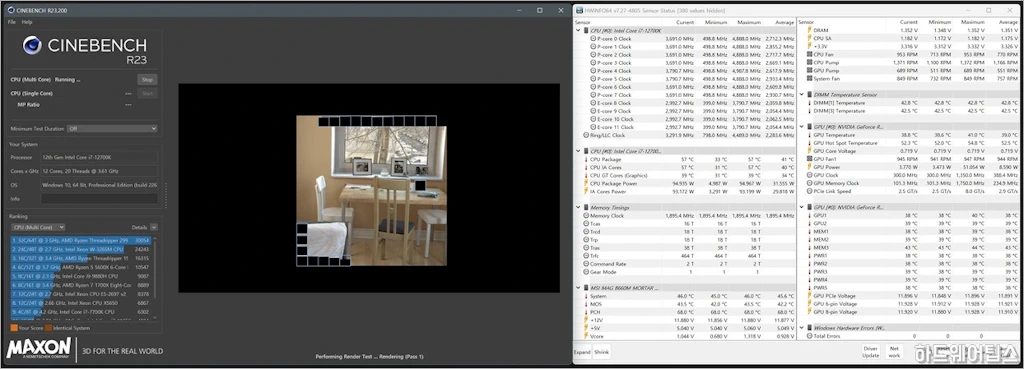Click the Vcore voltage lightning icon
This screenshot has height=369, width=1024.
coord(586,336)
